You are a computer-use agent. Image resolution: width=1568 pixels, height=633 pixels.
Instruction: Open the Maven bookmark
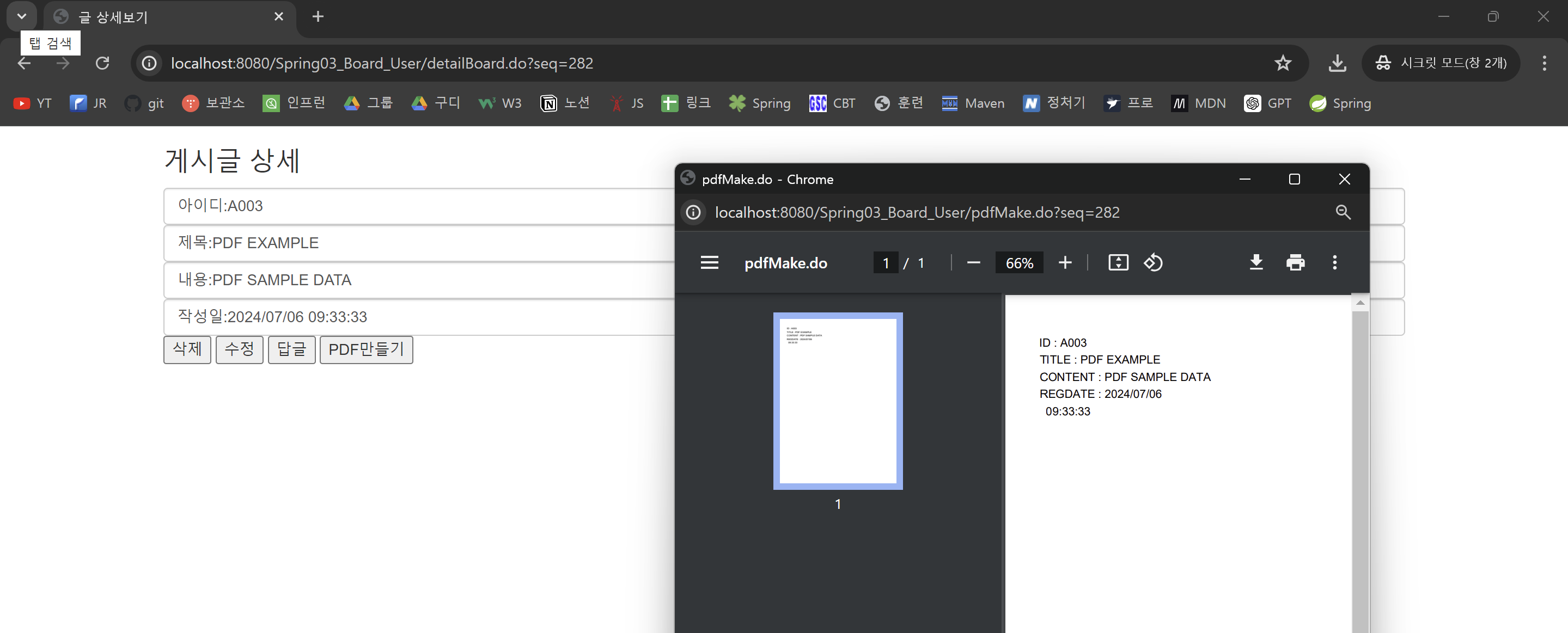coord(973,103)
